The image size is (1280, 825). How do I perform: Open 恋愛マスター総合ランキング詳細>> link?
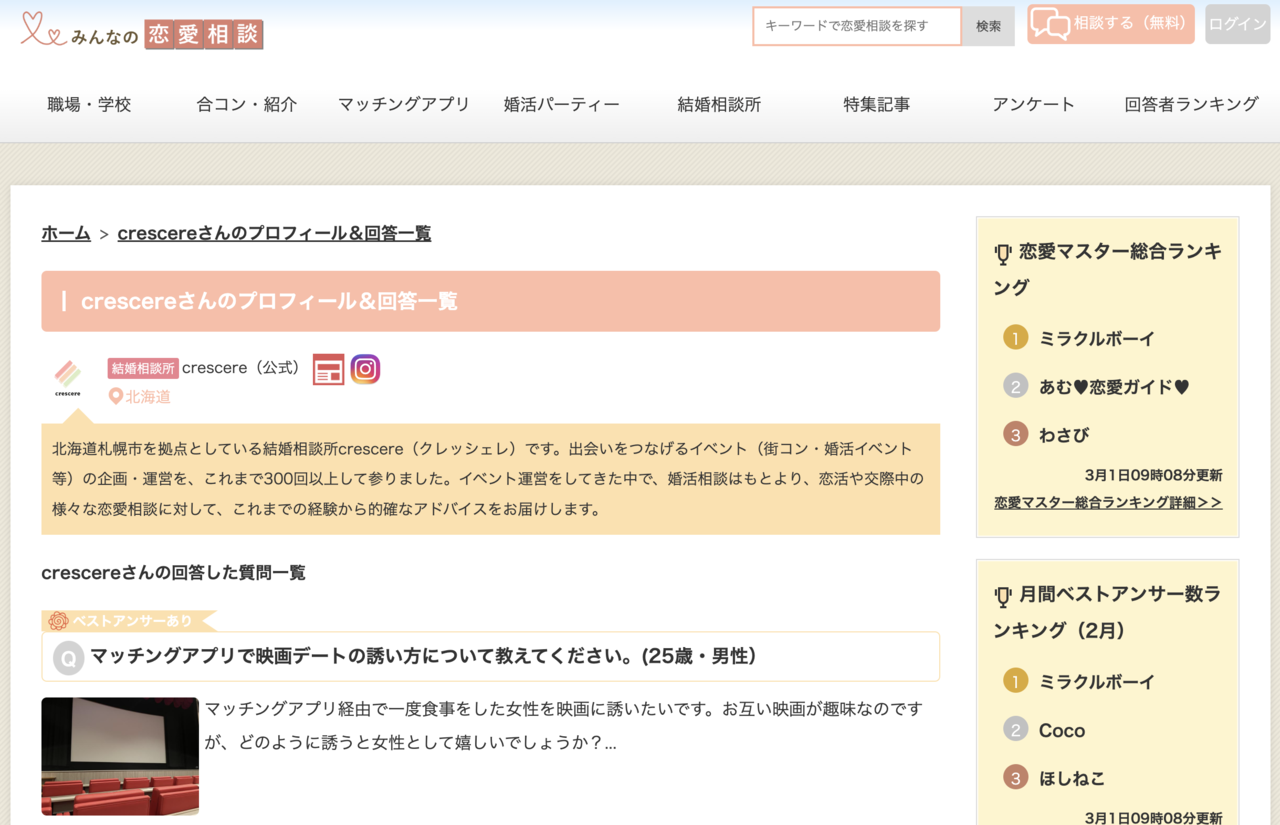(x=1108, y=502)
